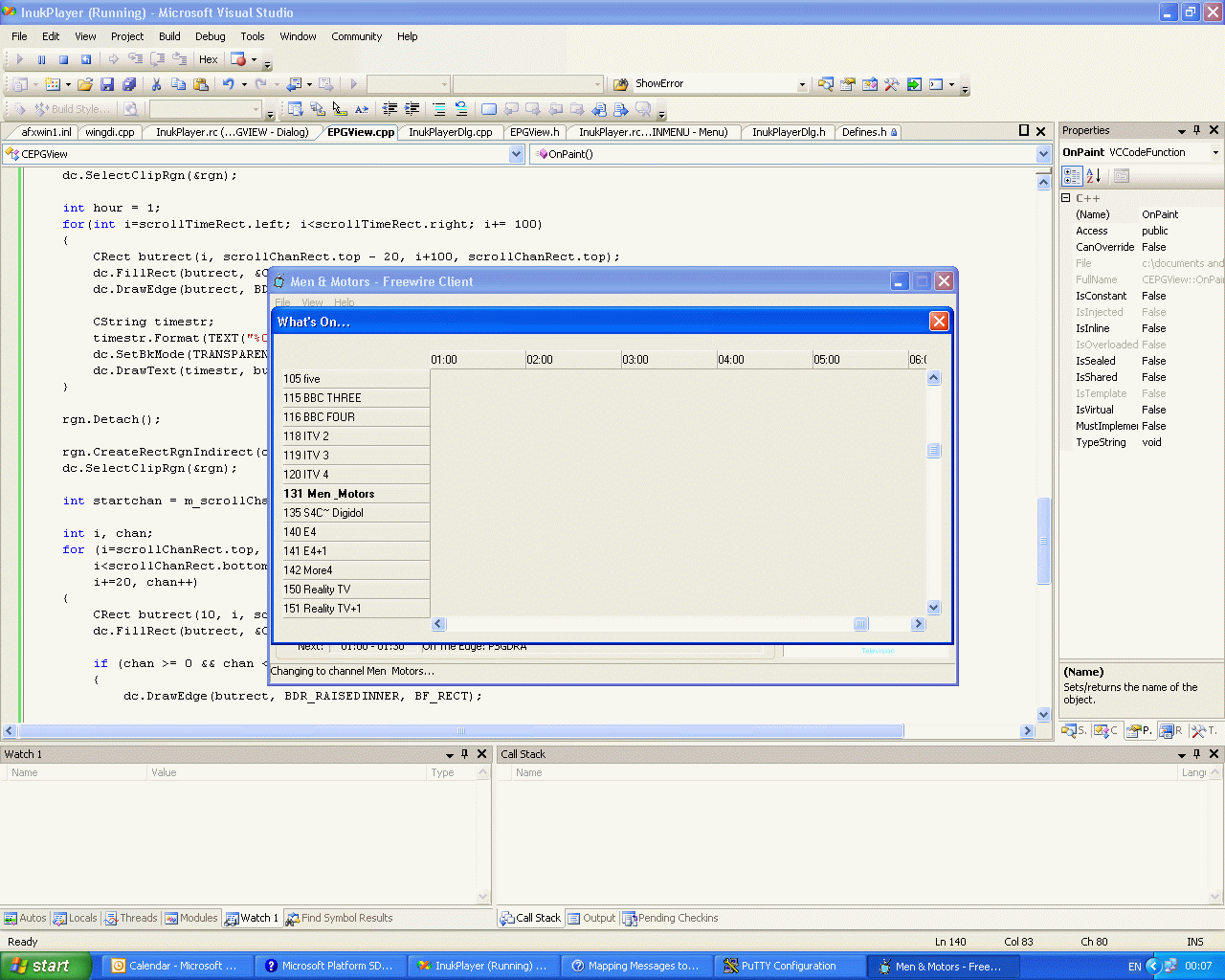Click the Break All pause debug icon
Image resolution: width=1225 pixels, height=980 pixels.
(41, 59)
